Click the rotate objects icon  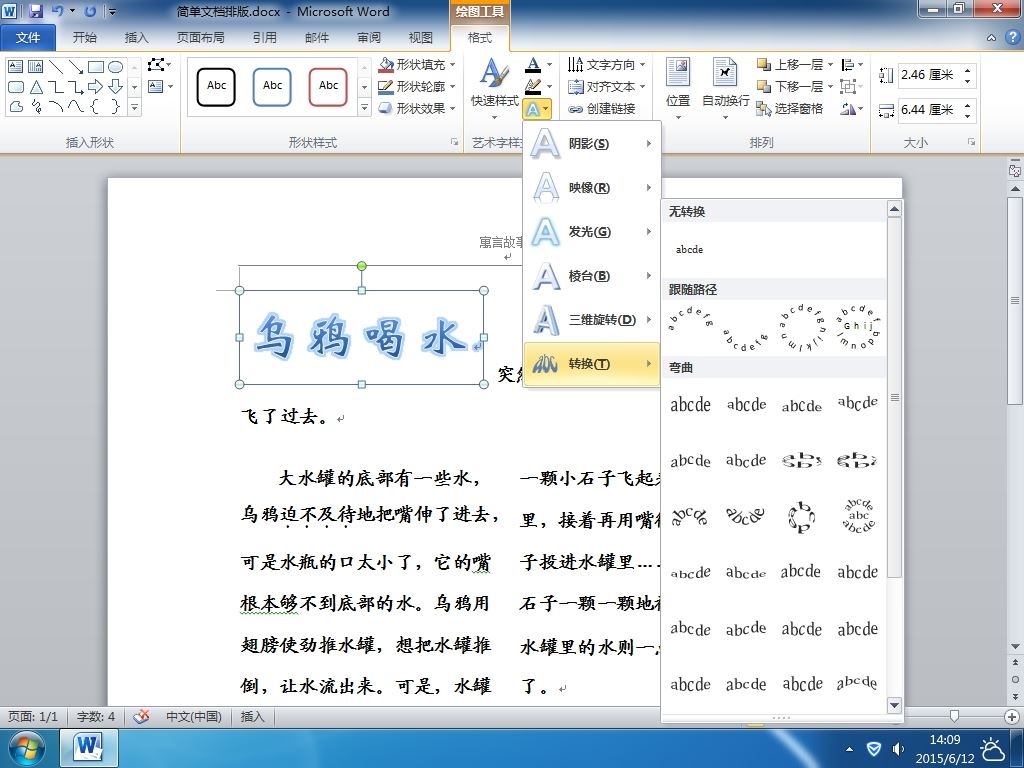click(x=848, y=108)
